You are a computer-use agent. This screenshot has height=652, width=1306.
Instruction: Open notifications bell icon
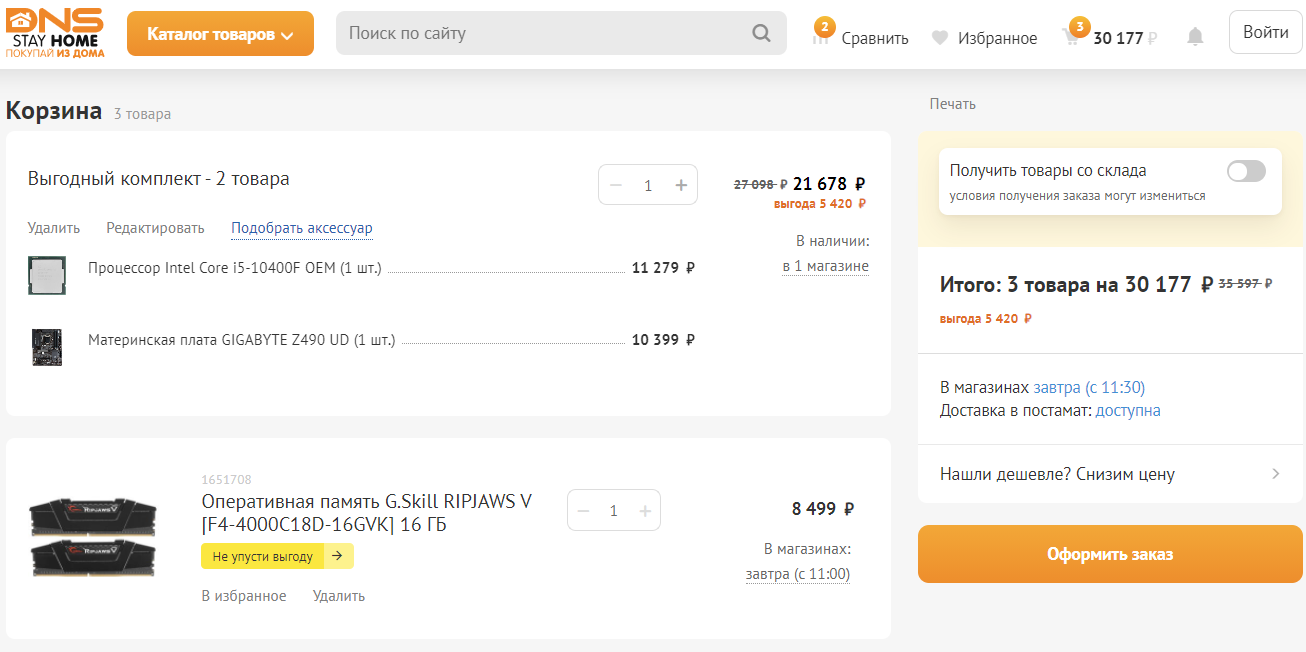tap(1195, 37)
